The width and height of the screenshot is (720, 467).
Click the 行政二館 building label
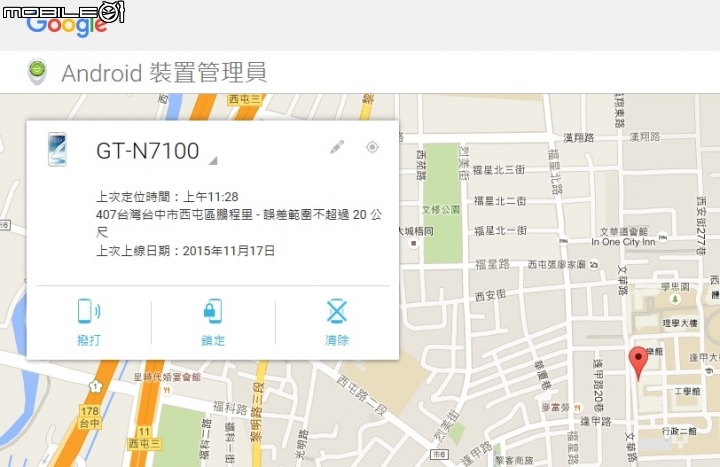pyautogui.click(x=679, y=431)
